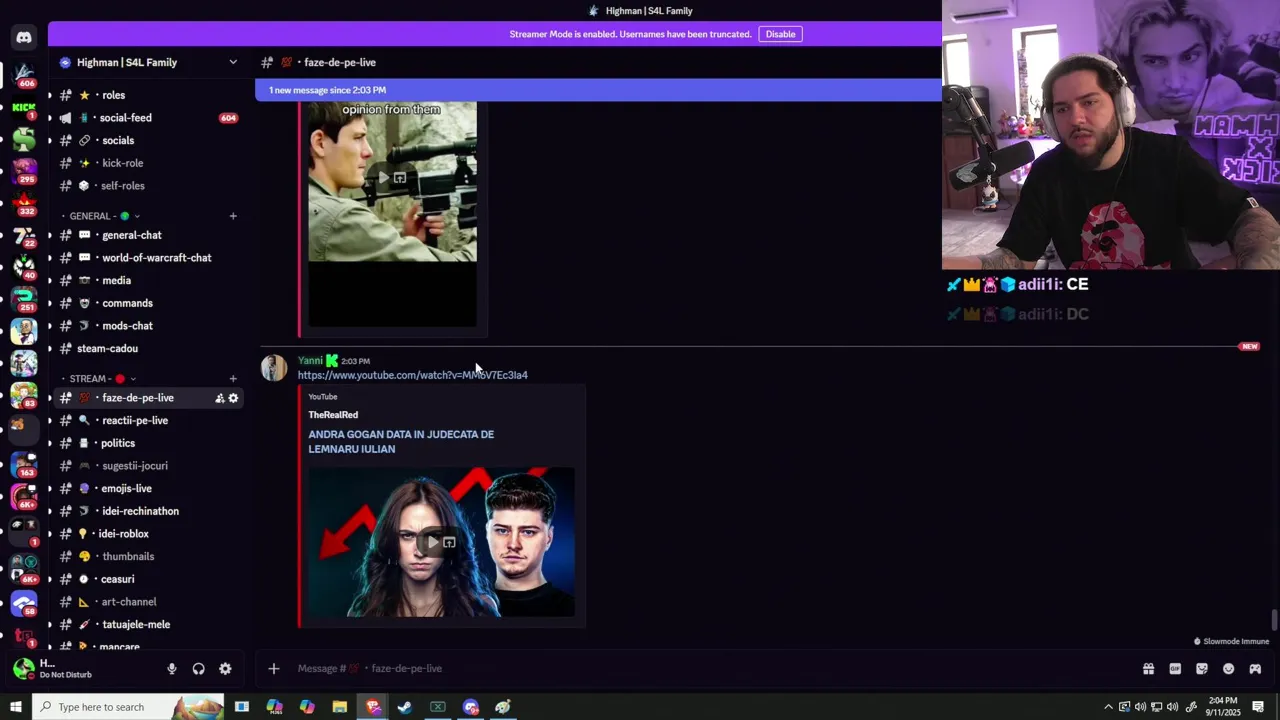Open the gift Nitro icon
The height and width of the screenshot is (720, 1280).
1148,669
